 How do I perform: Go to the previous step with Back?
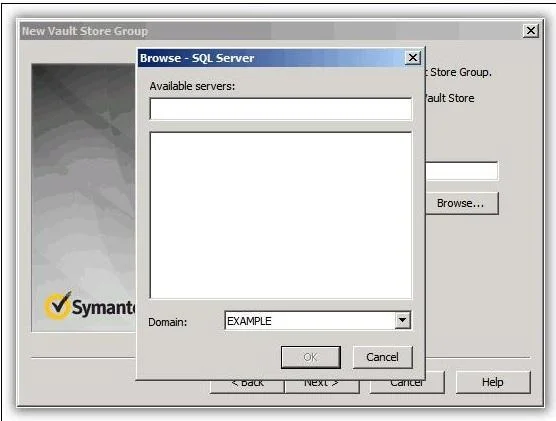click(x=247, y=386)
